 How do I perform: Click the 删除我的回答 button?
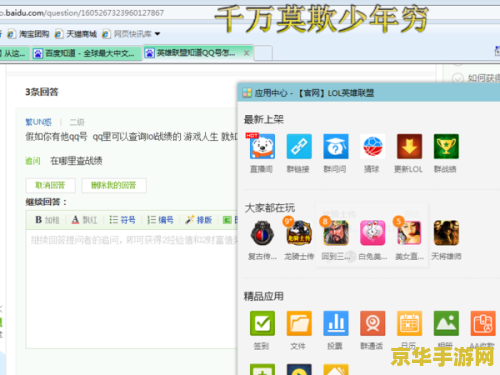coord(114,185)
